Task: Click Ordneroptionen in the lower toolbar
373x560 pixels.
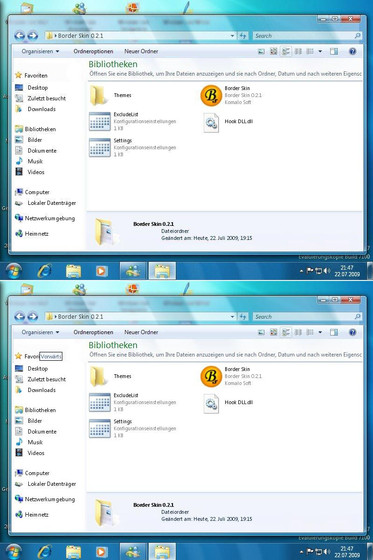Action: click(93, 332)
